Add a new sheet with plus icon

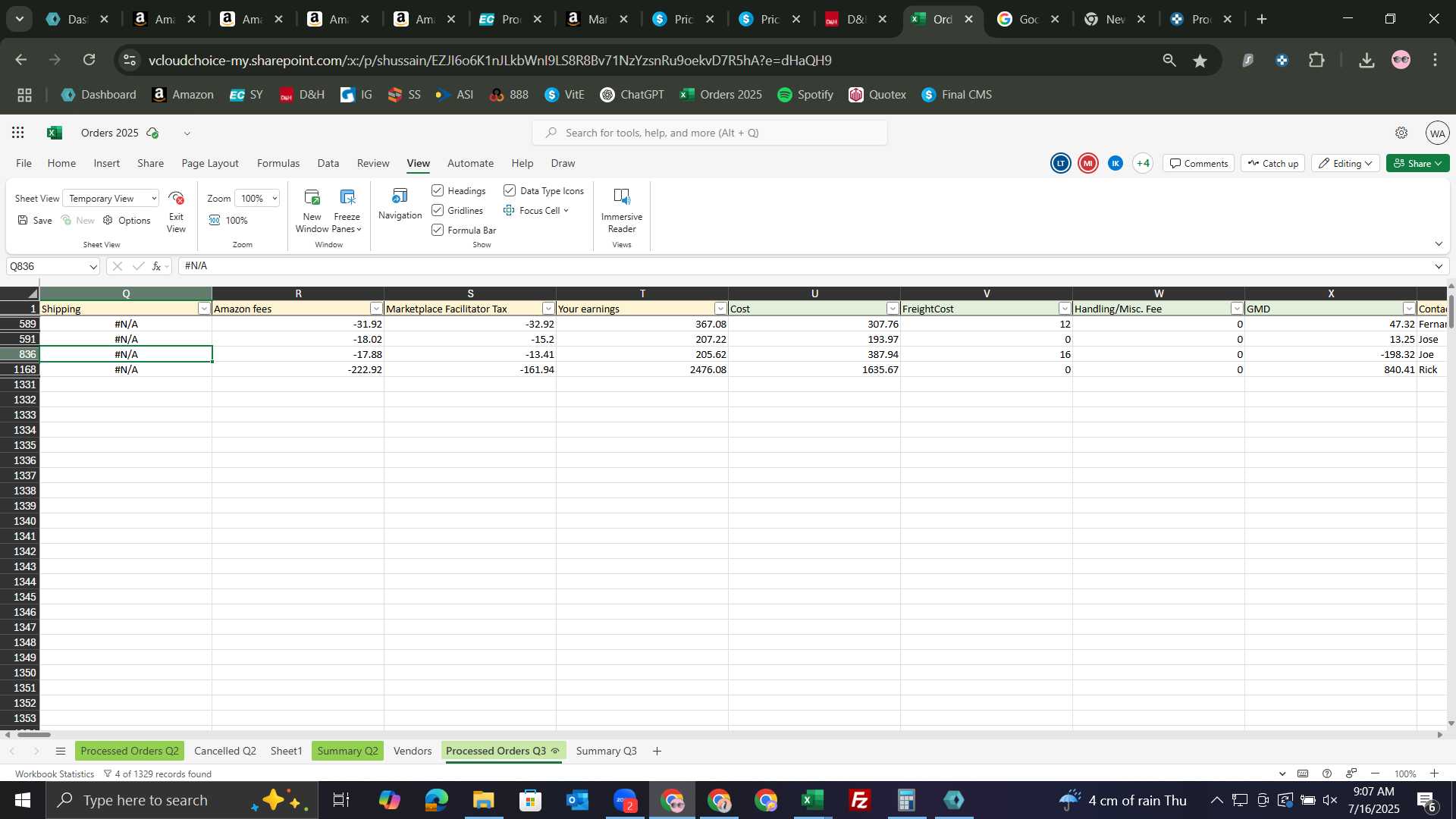[657, 751]
